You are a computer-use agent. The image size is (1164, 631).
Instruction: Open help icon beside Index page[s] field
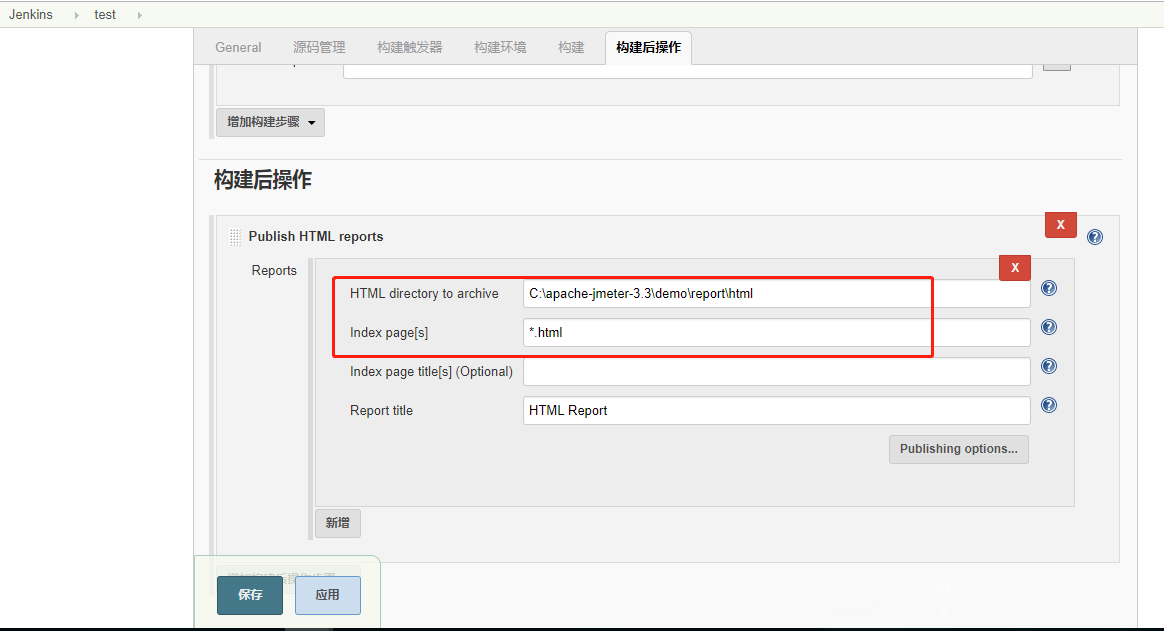pos(1048,327)
